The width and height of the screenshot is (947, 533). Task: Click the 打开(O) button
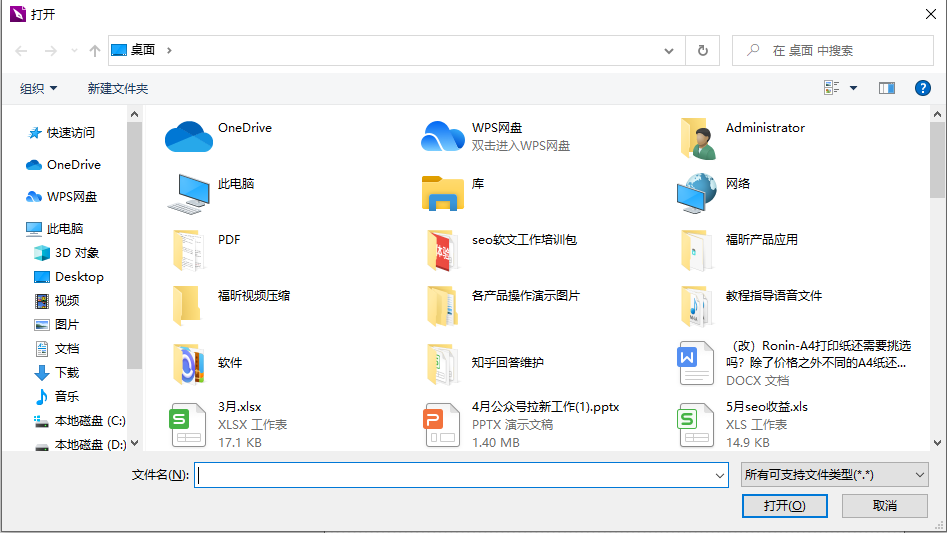[785, 506]
